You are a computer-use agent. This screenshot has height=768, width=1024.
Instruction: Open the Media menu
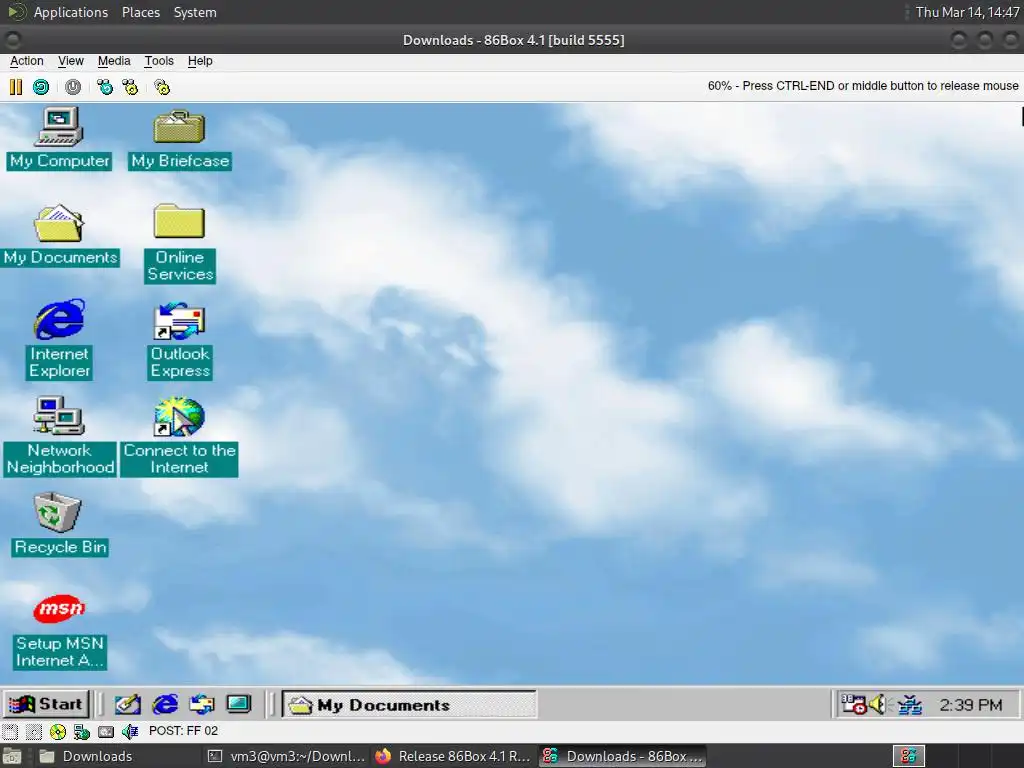coord(114,61)
